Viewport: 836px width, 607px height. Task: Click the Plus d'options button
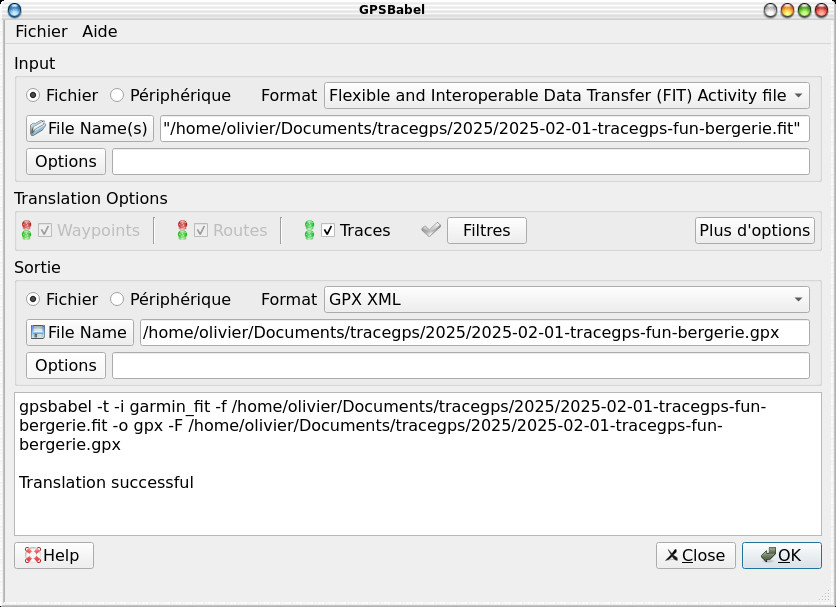pyautogui.click(x=754, y=230)
